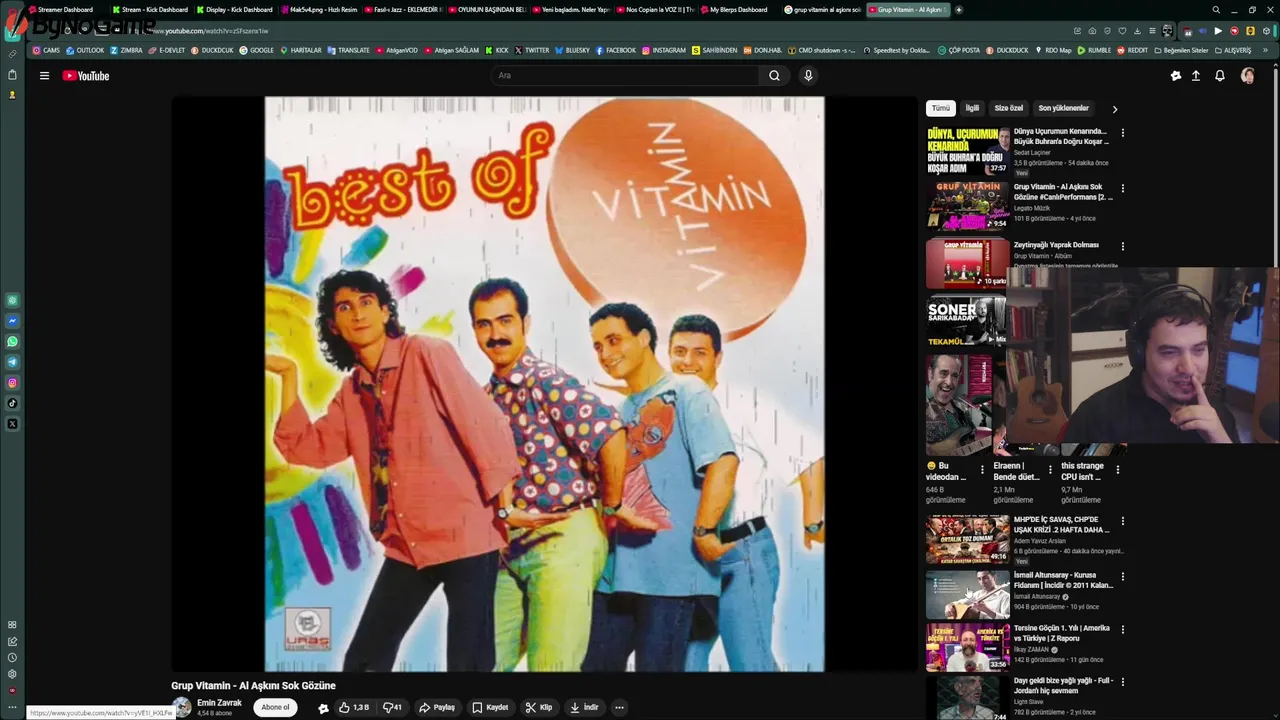Create a clip with the Klip button
Viewport: 1280px width, 720px height.
pos(539,707)
